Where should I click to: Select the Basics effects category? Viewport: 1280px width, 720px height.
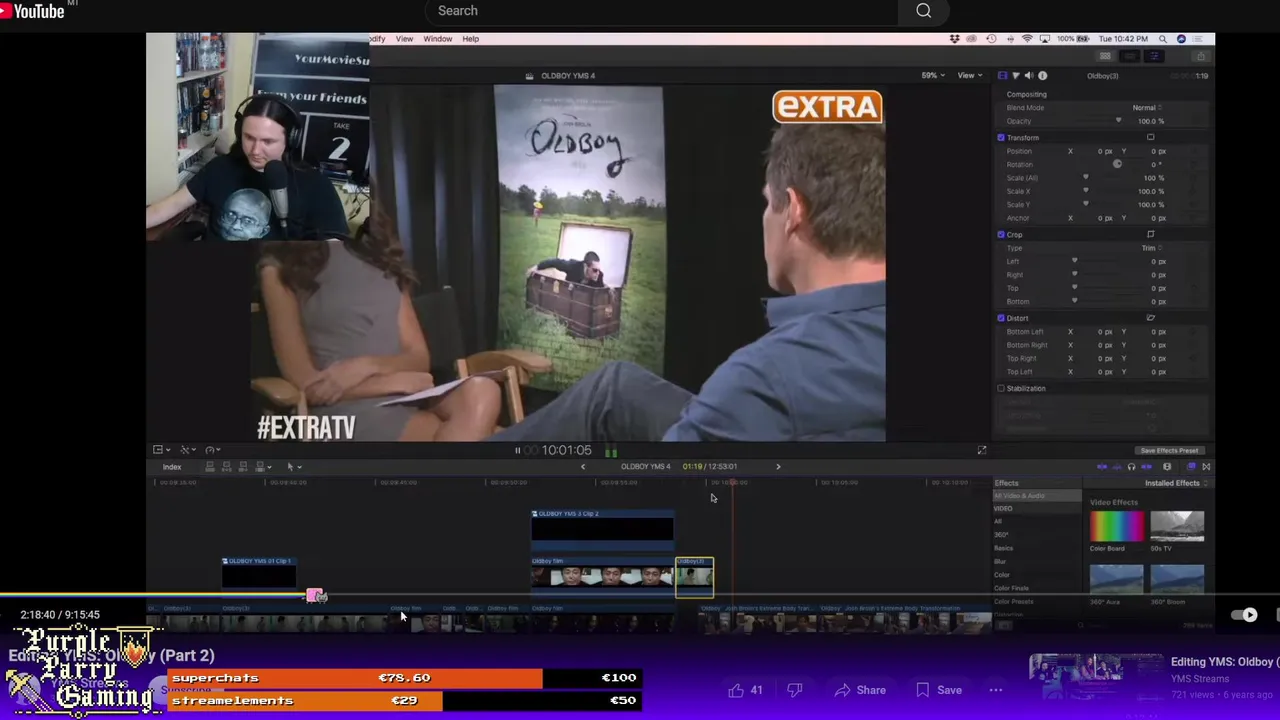click(x=1003, y=549)
